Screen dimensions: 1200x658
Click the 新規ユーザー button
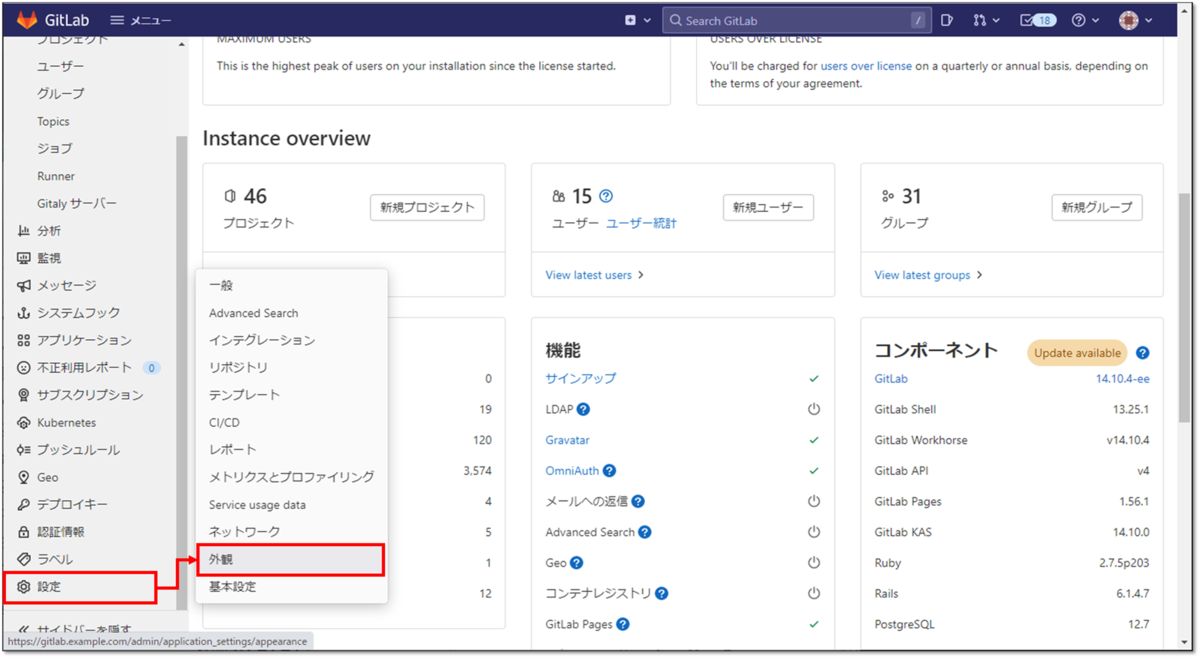click(x=768, y=207)
